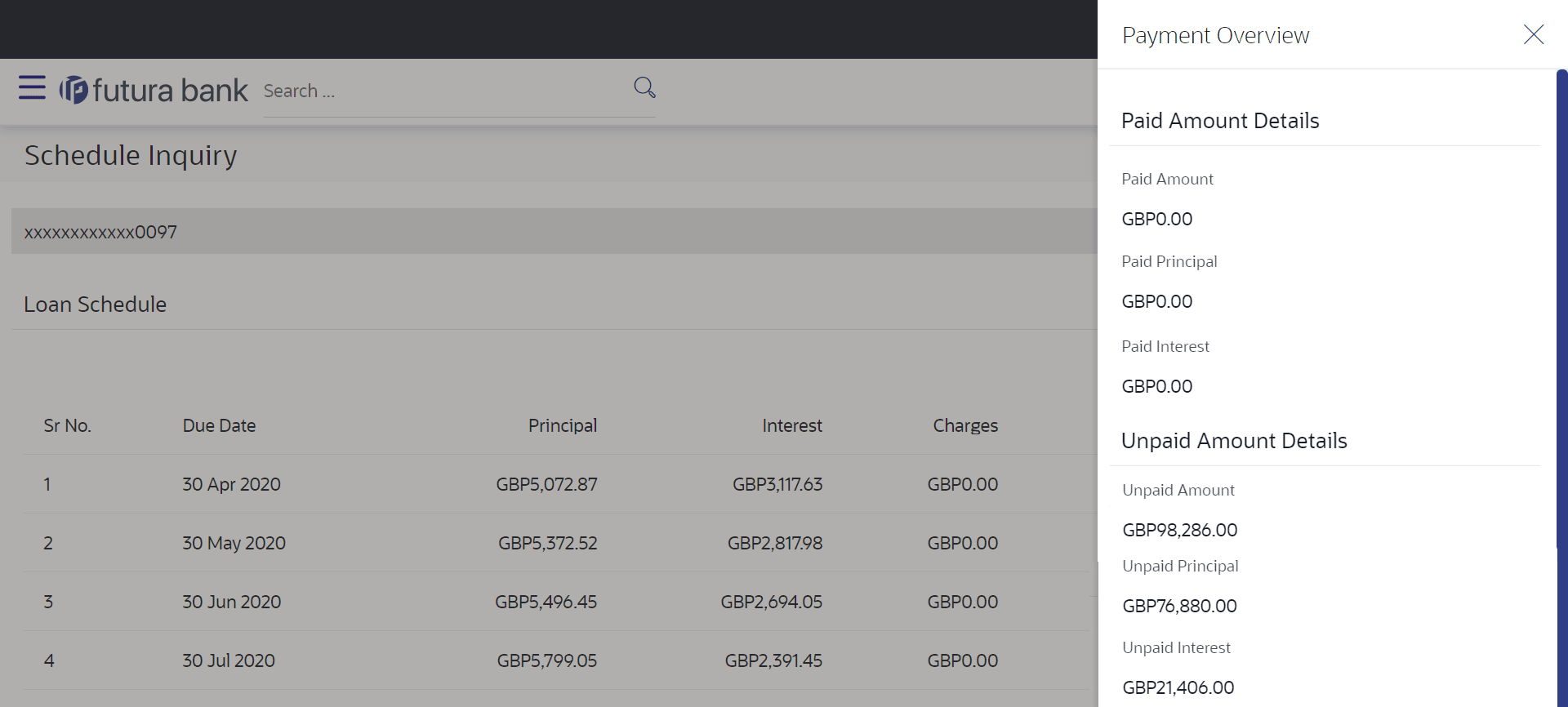Select the 30 Apr 2020 schedule row

click(231, 484)
